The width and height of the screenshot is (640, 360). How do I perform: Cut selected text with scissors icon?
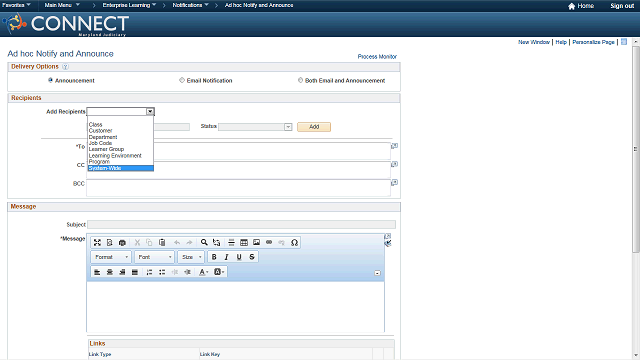click(x=137, y=242)
